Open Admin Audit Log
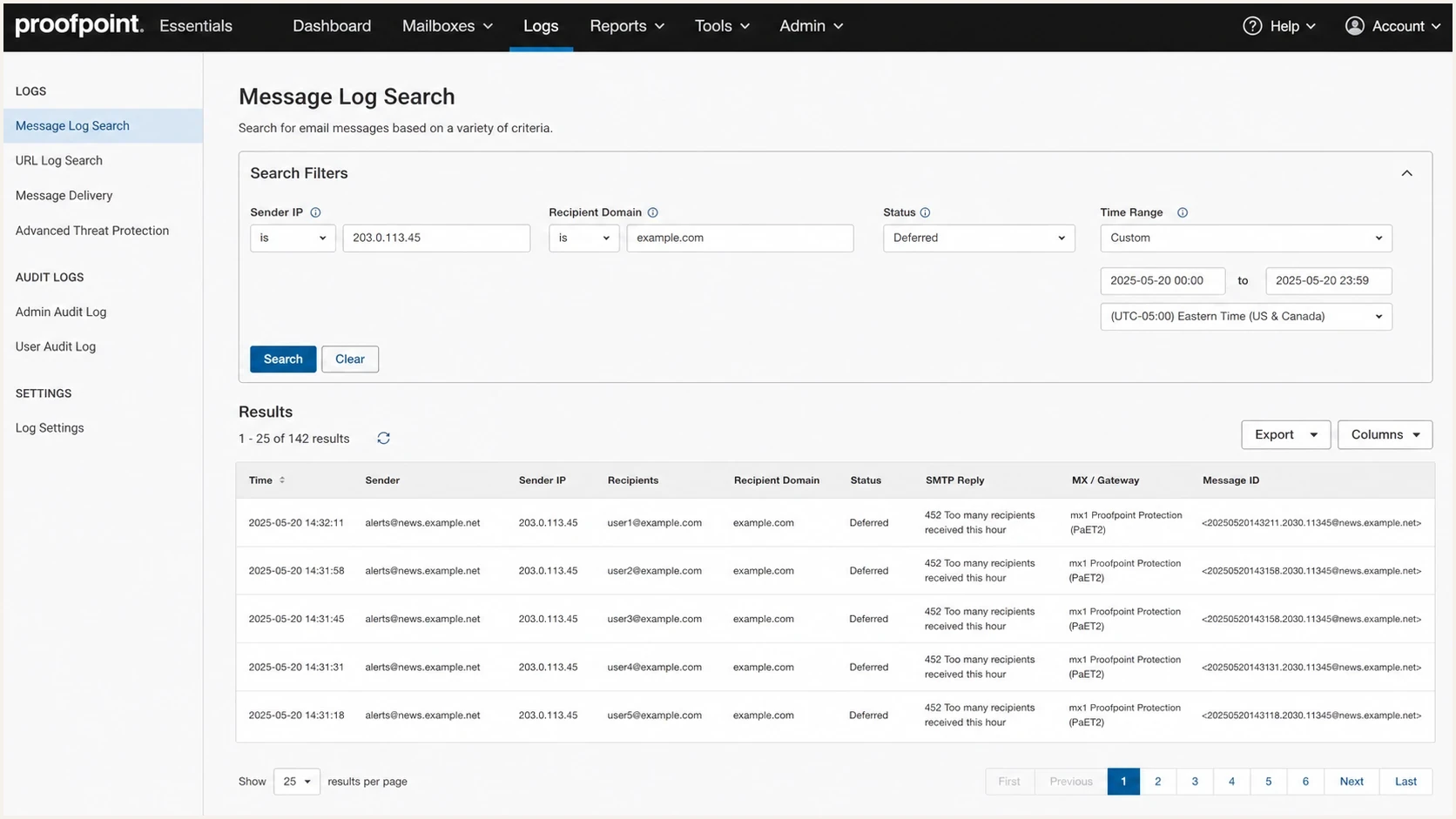The image size is (1456, 819). pyautogui.click(x=61, y=312)
